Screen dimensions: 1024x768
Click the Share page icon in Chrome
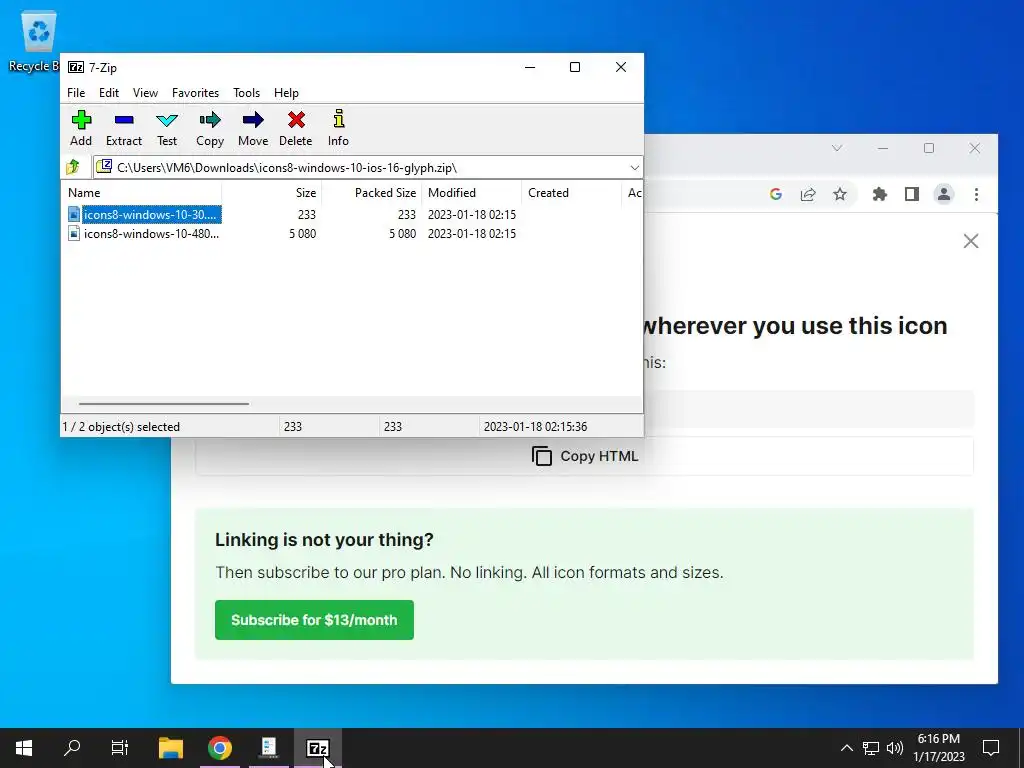[x=808, y=194]
